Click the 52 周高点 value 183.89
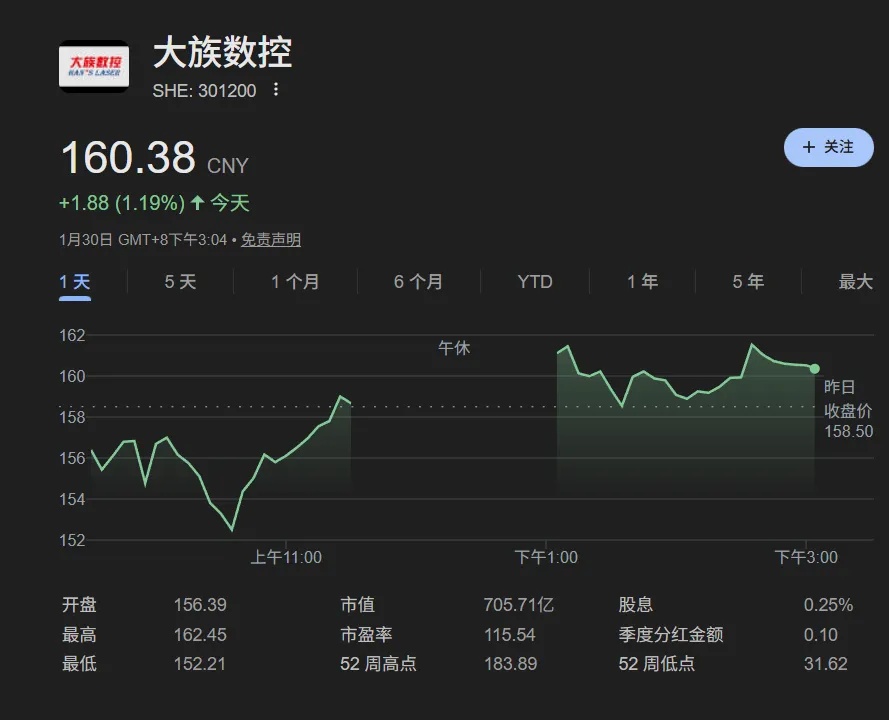Viewport: 889px width, 720px height. 510,664
